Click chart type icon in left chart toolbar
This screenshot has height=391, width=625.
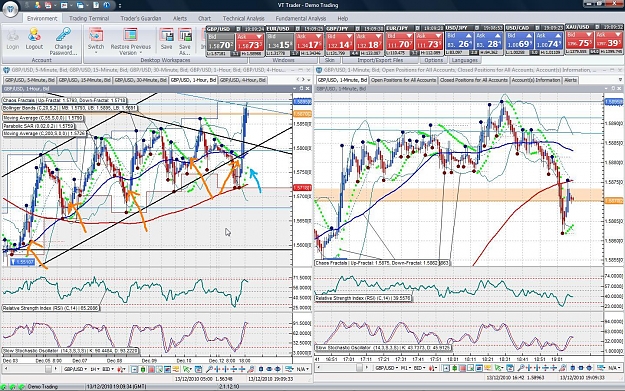(x=122, y=369)
